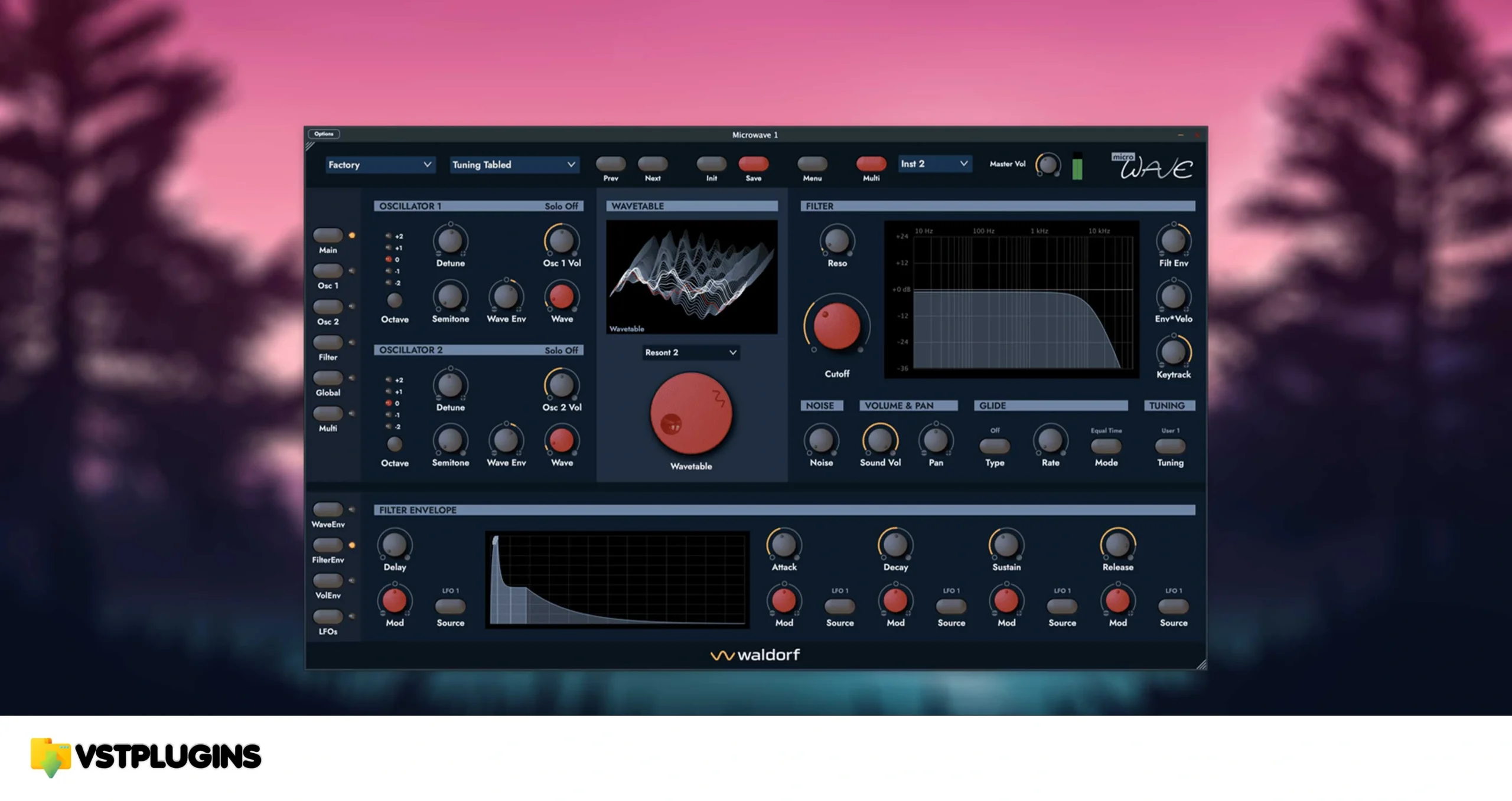The image size is (1512, 801).
Task: Click the Filter Envelope Release knob
Action: (x=1117, y=545)
